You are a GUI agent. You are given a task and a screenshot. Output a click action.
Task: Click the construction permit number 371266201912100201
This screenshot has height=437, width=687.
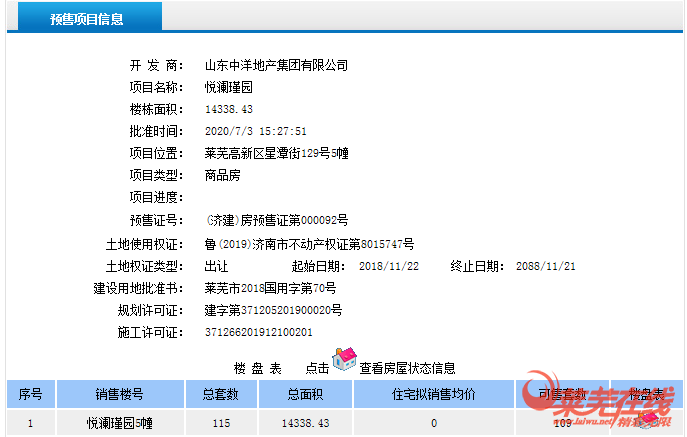[258, 332]
